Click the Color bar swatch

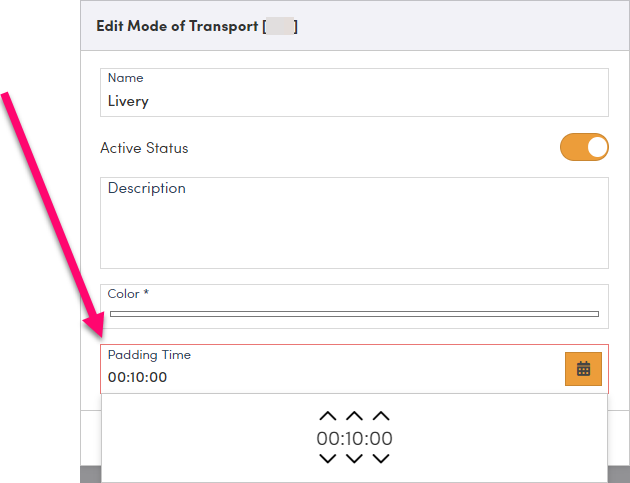[354, 314]
